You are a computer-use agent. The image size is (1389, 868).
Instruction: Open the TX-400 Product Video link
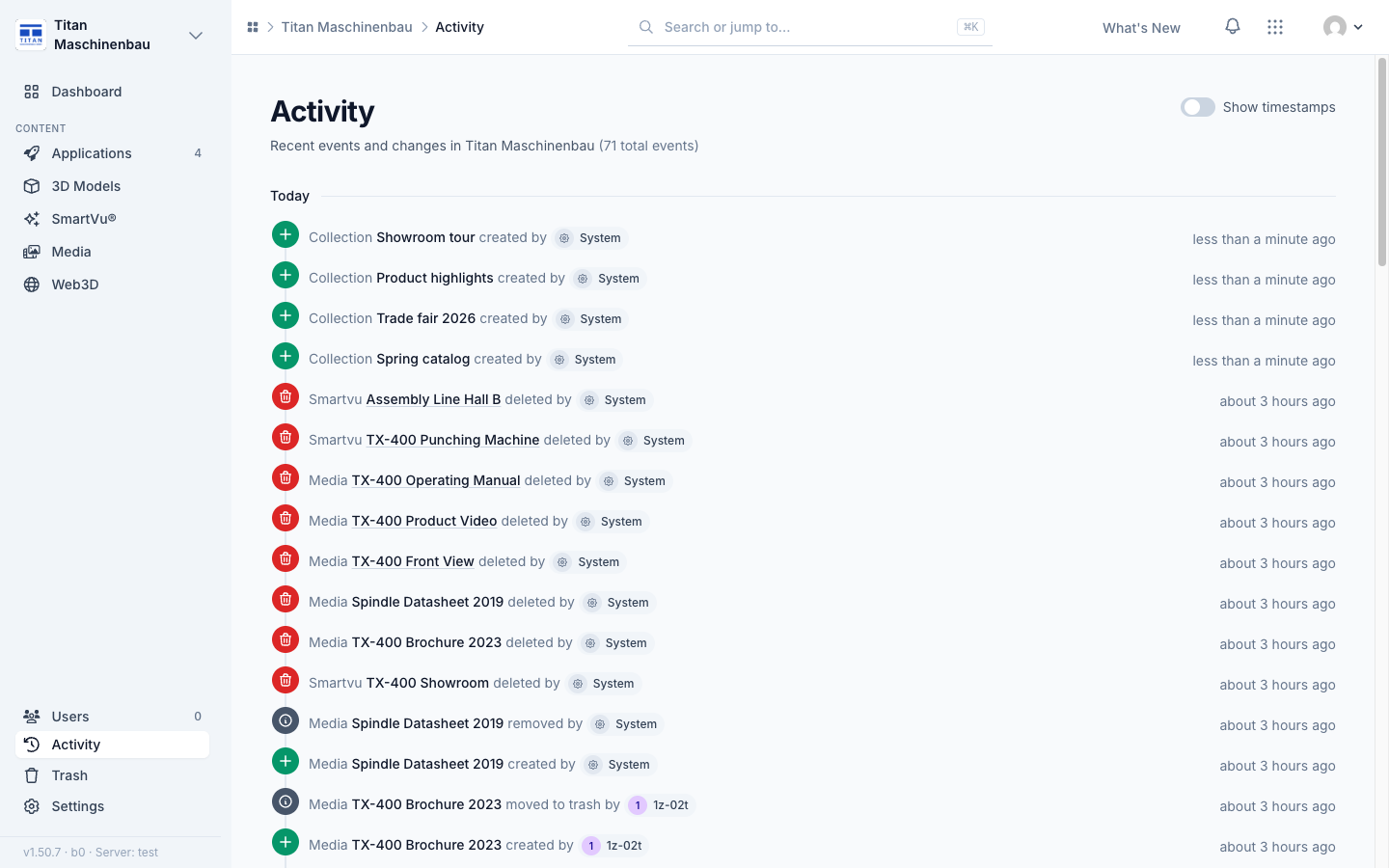point(424,521)
